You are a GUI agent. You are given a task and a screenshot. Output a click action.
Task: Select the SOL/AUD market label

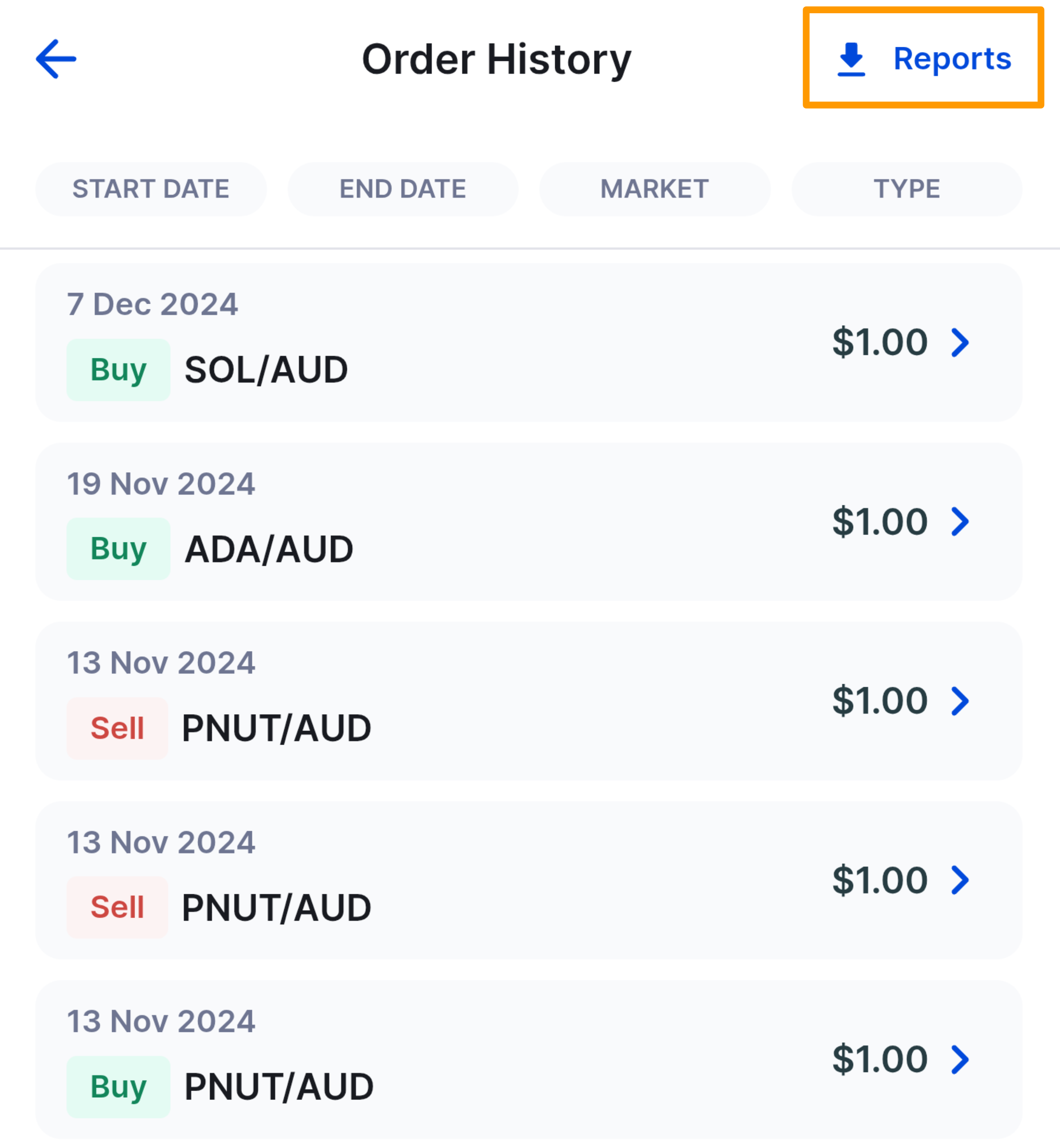click(266, 370)
